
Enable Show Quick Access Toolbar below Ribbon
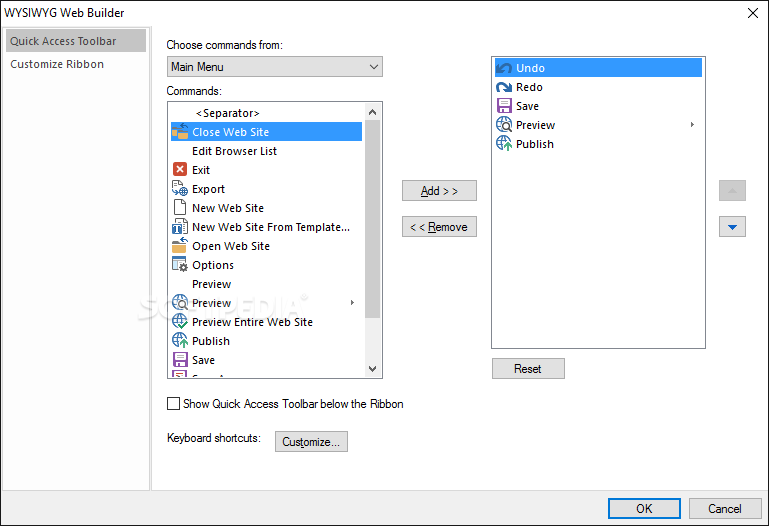(174, 404)
